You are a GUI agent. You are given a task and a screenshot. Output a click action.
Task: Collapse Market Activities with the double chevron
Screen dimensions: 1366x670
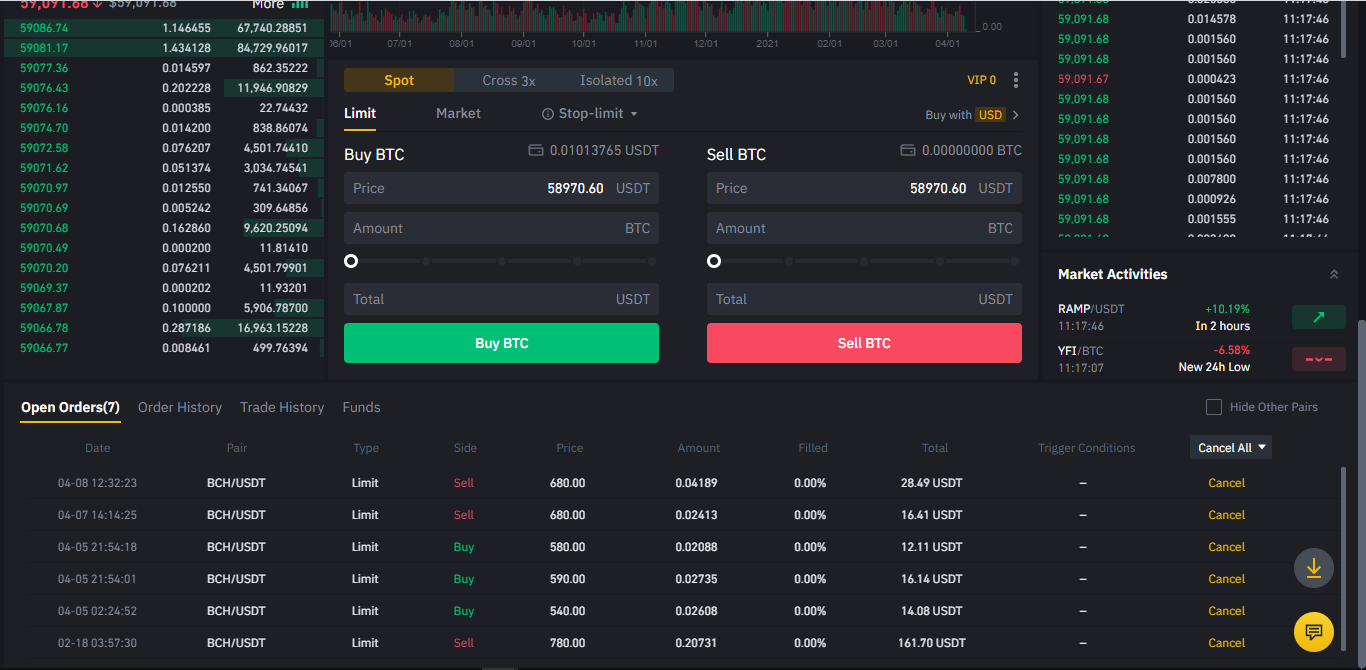pos(1333,274)
